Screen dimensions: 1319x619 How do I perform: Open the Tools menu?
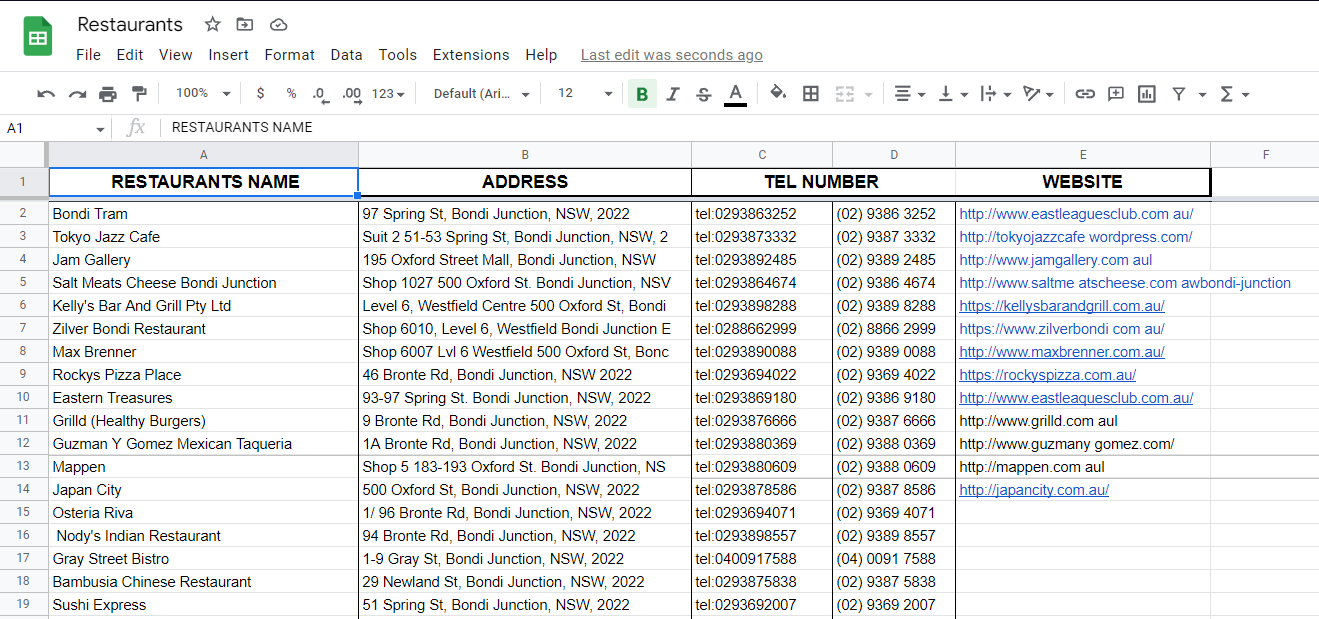click(x=398, y=55)
